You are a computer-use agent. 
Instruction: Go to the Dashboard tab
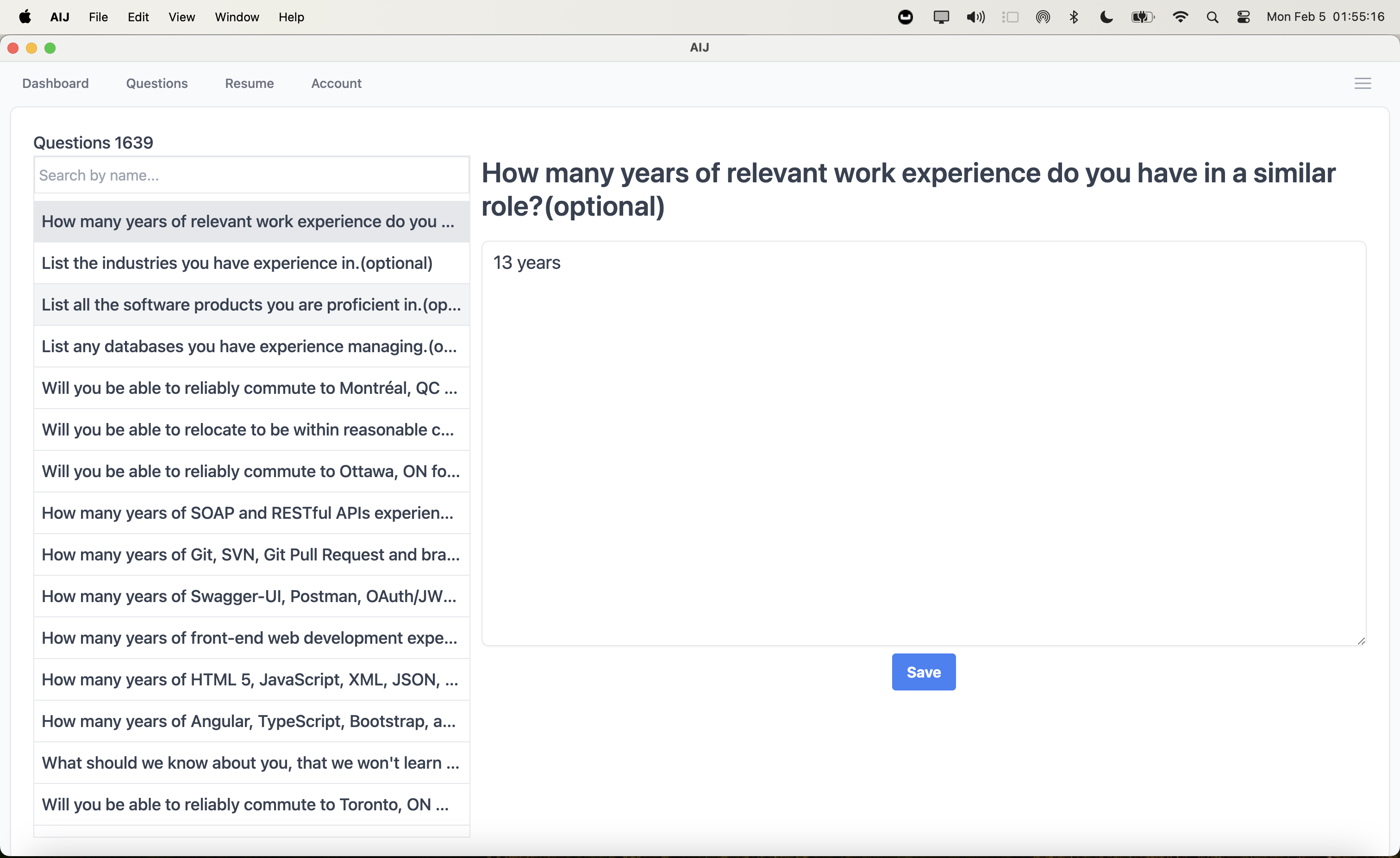(x=55, y=83)
